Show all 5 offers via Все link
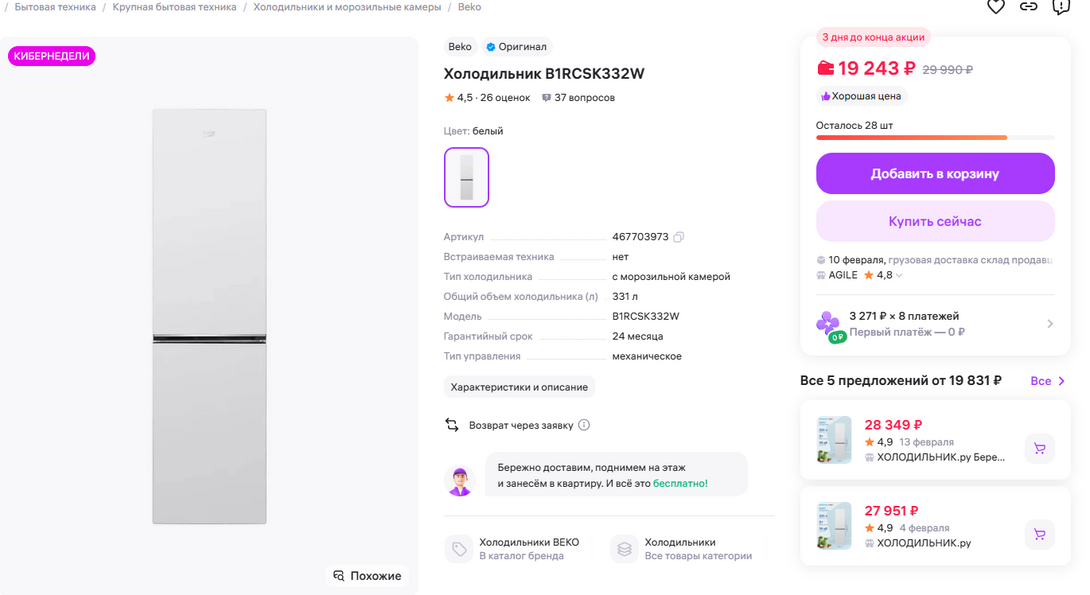 [x=1048, y=381]
